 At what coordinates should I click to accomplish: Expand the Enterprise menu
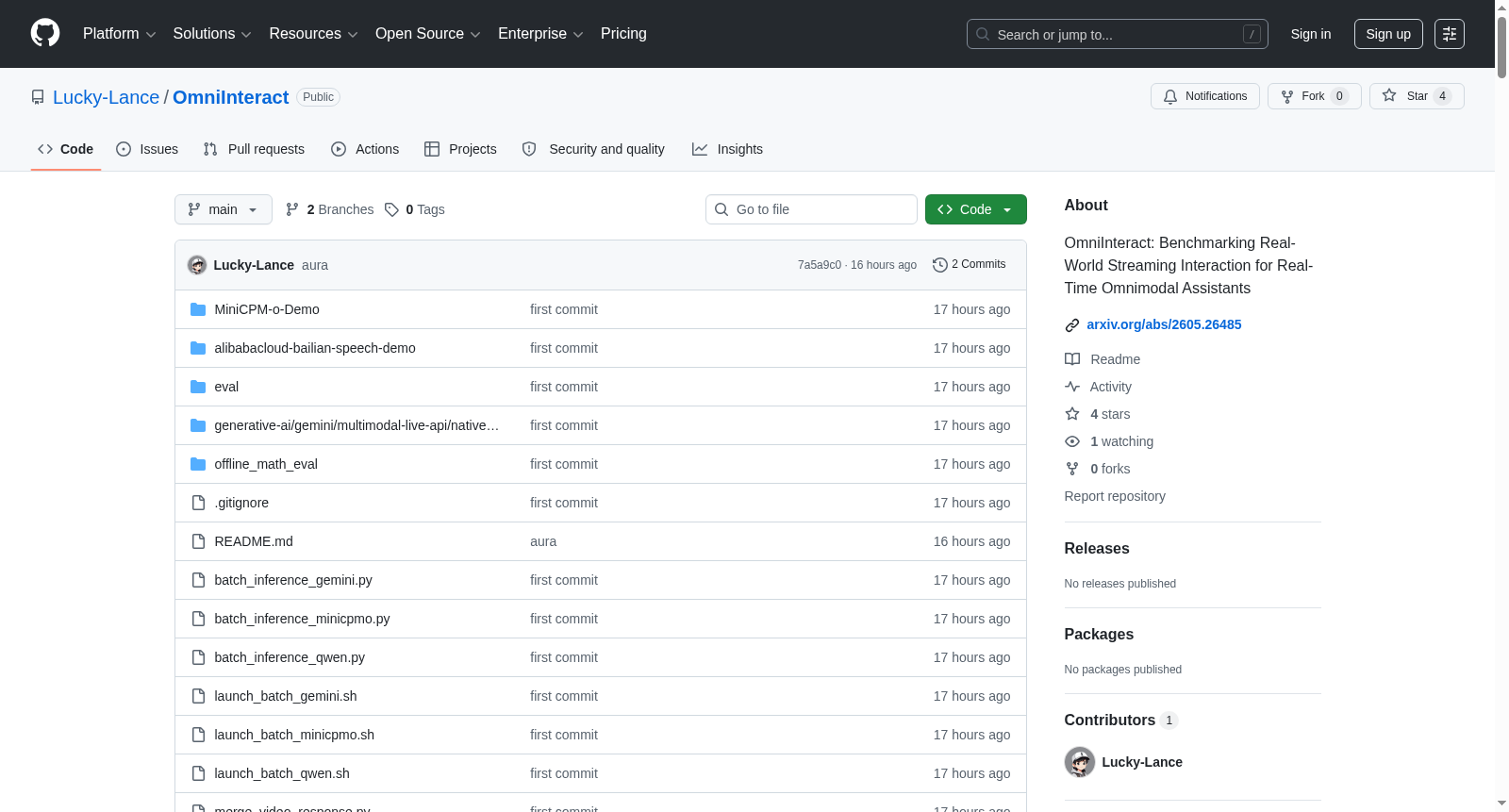[x=540, y=34]
